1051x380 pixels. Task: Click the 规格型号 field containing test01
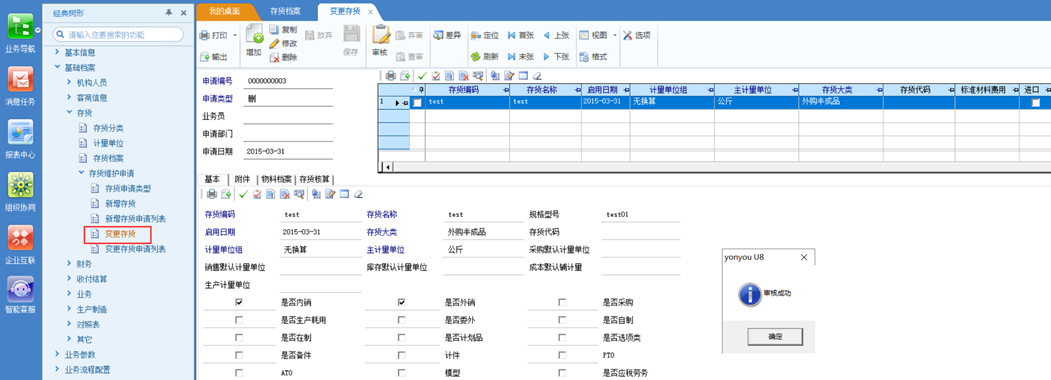640,214
